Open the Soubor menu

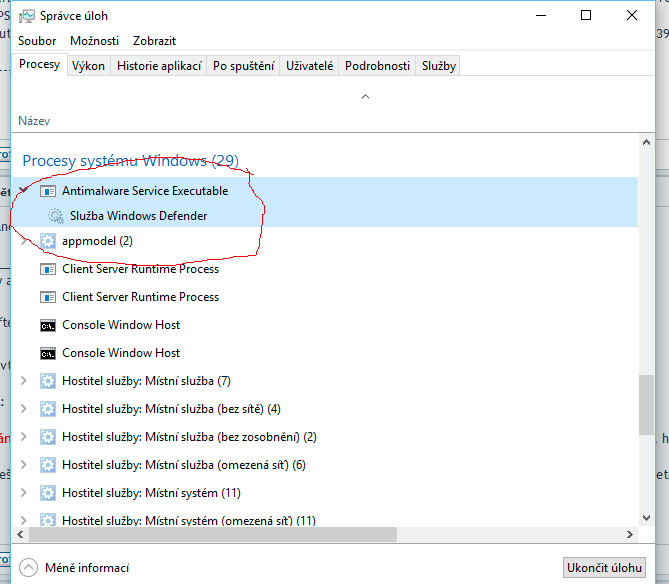[37, 41]
